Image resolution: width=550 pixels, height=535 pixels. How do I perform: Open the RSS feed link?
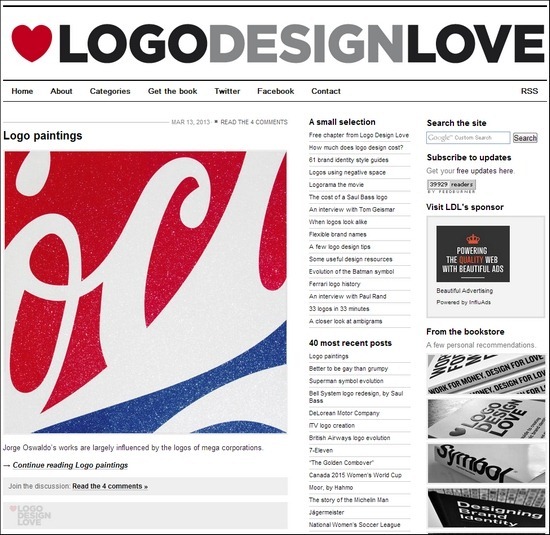529,91
